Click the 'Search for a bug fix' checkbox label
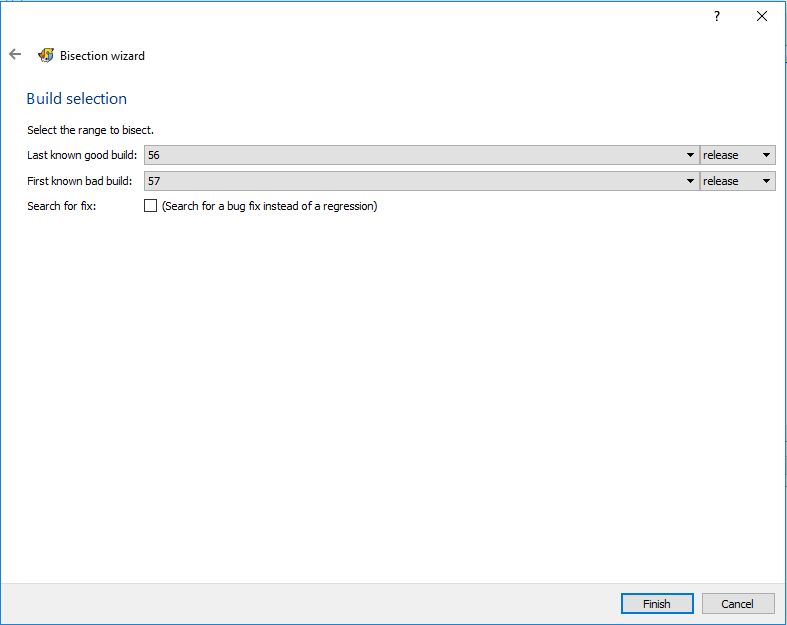787x625 pixels. coord(269,206)
